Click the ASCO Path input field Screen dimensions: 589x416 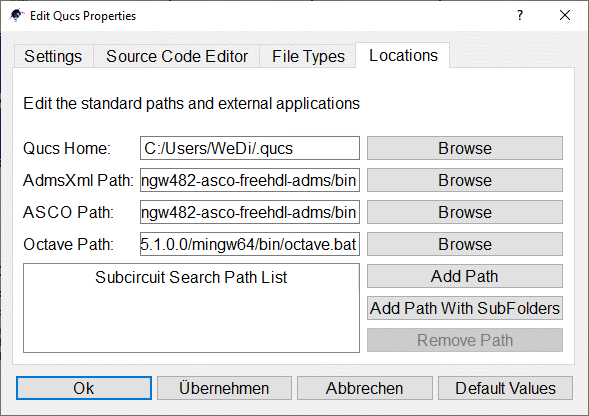click(250, 212)
